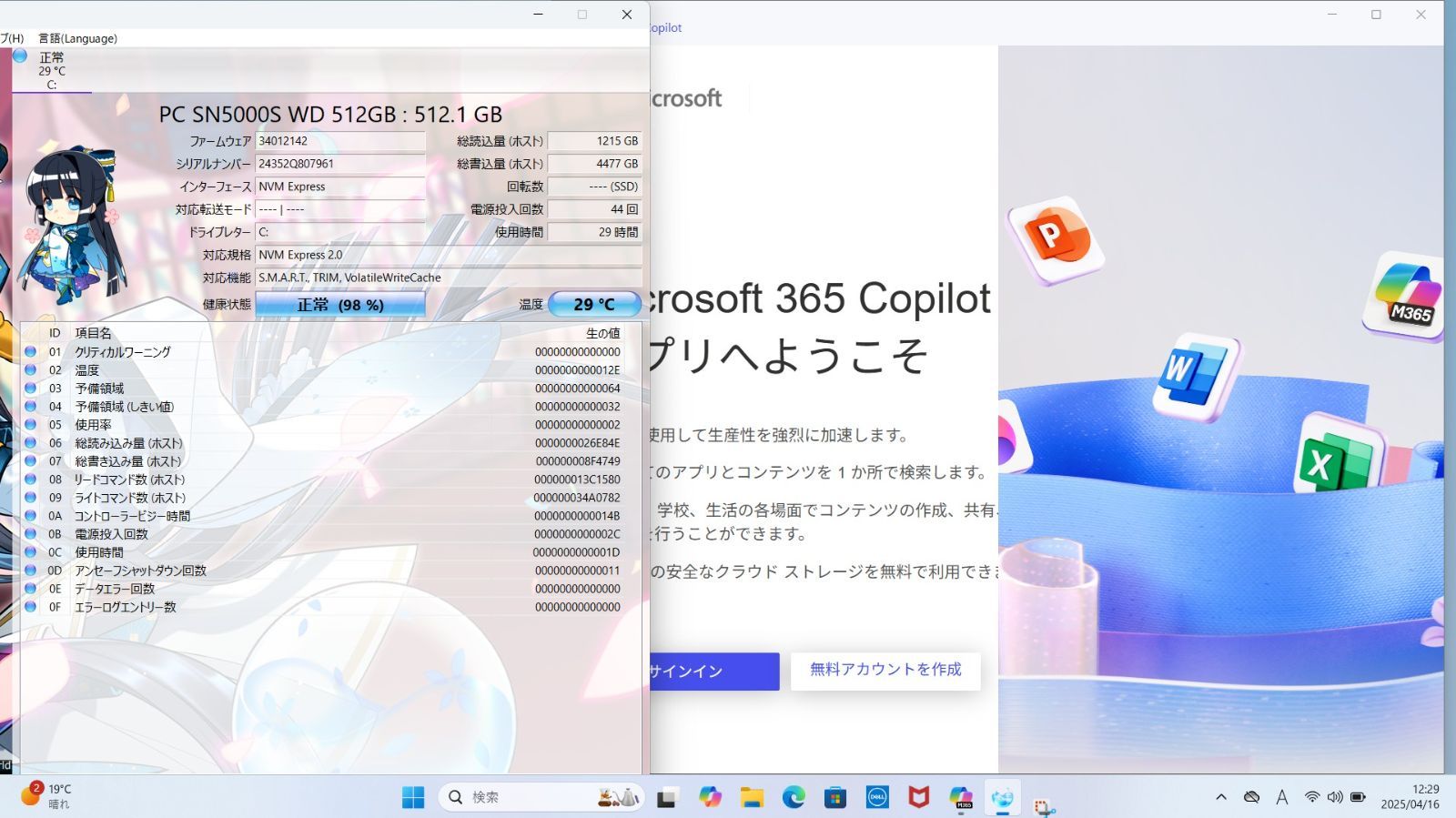Viewport: 1456px width, 818px height.
Task: Launch Copilot from the taskbar
Action: click(x=710, y=797)
